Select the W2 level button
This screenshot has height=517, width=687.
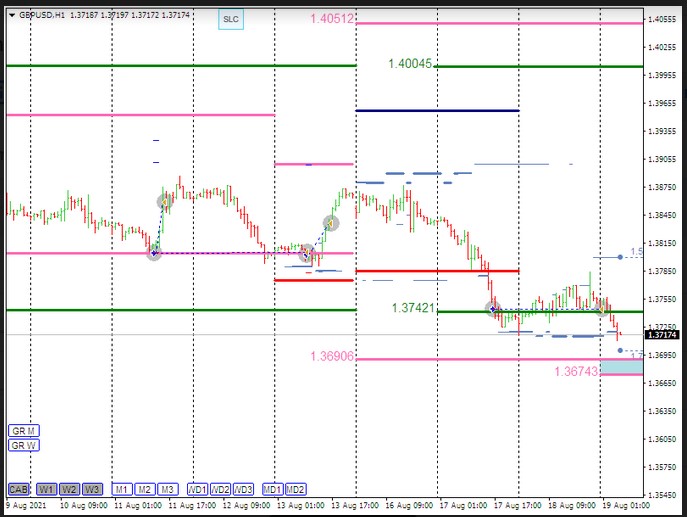pos(69,489)
